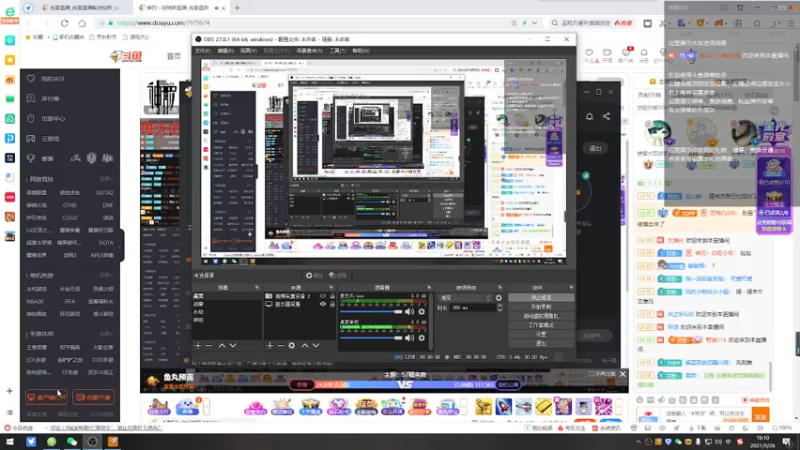The image size is (800, 450).
Task: Collapse the Douyu left sidebar handle
Action: [121, 246]
